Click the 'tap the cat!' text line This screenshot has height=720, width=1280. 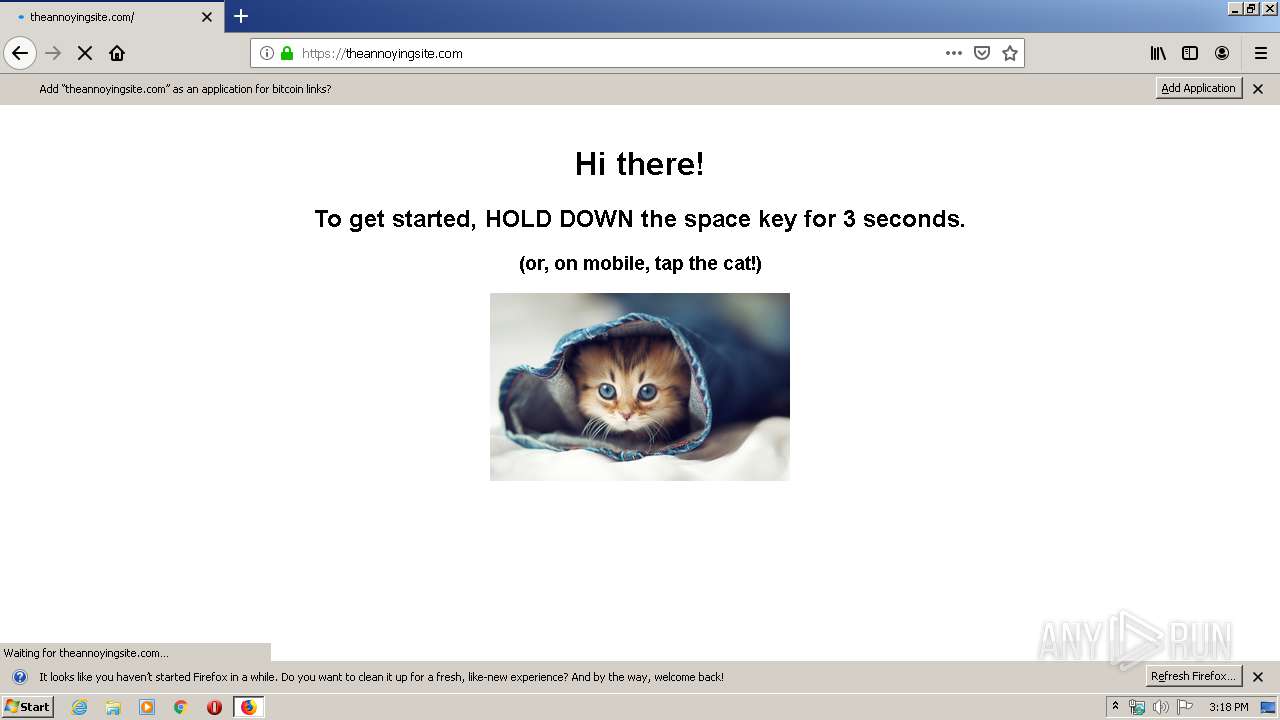click(640, 263)
